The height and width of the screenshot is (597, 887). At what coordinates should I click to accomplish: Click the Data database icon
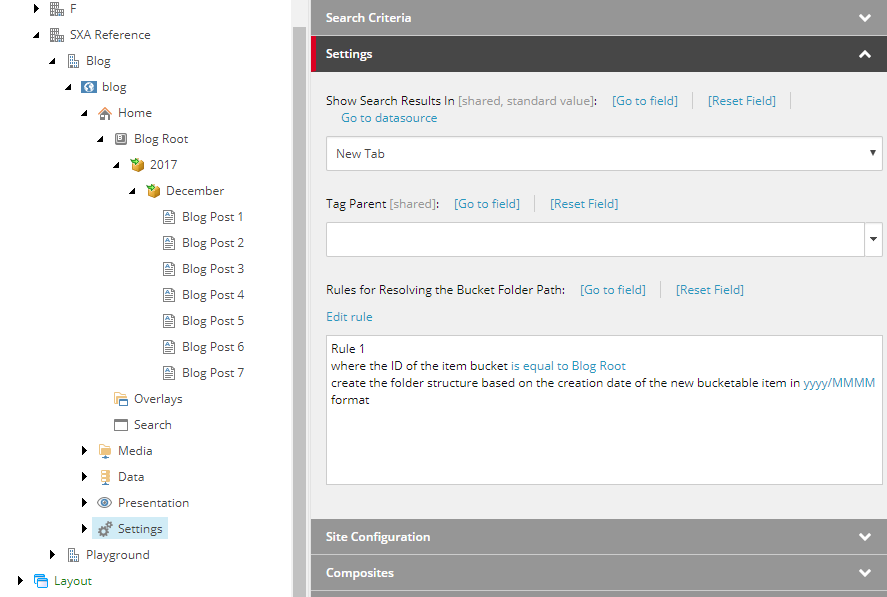(x=105, y=477)
